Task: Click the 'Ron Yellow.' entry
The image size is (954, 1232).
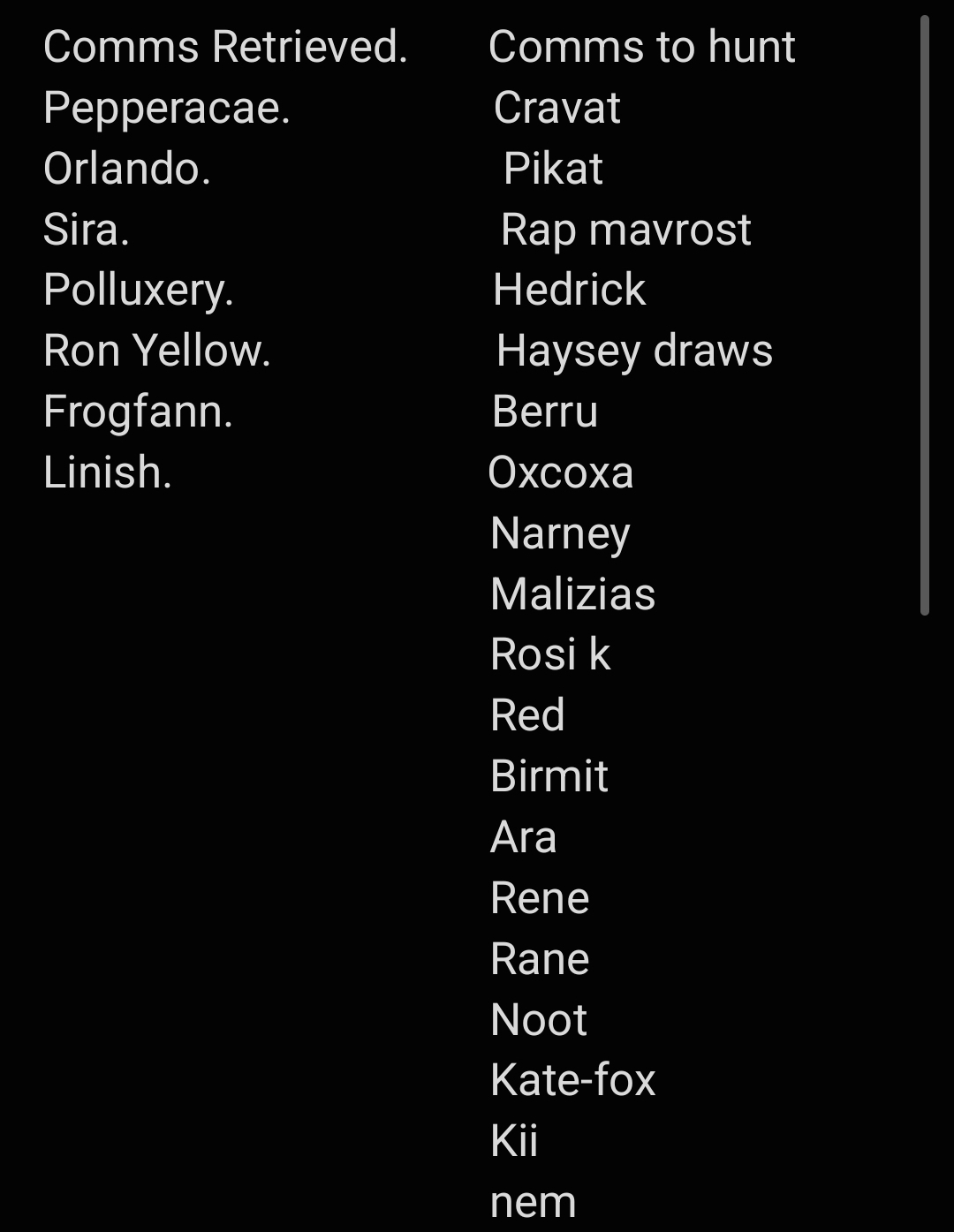Action: [x=156, y=351]
